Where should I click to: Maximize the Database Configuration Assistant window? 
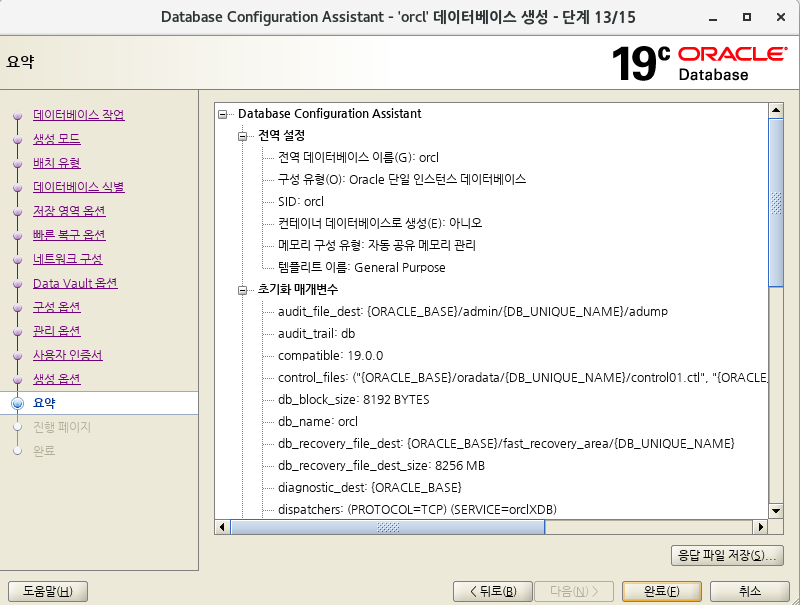pos(747,17)
